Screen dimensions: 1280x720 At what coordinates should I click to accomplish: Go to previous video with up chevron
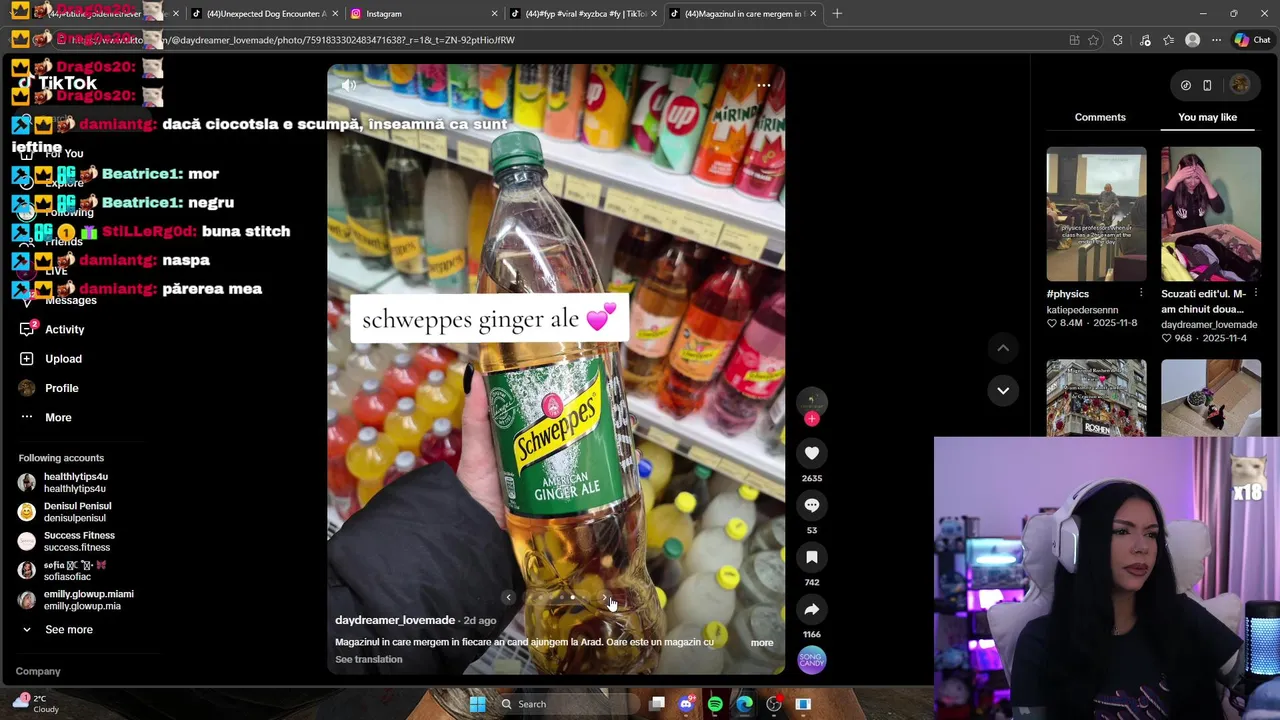pos(1003,348)
